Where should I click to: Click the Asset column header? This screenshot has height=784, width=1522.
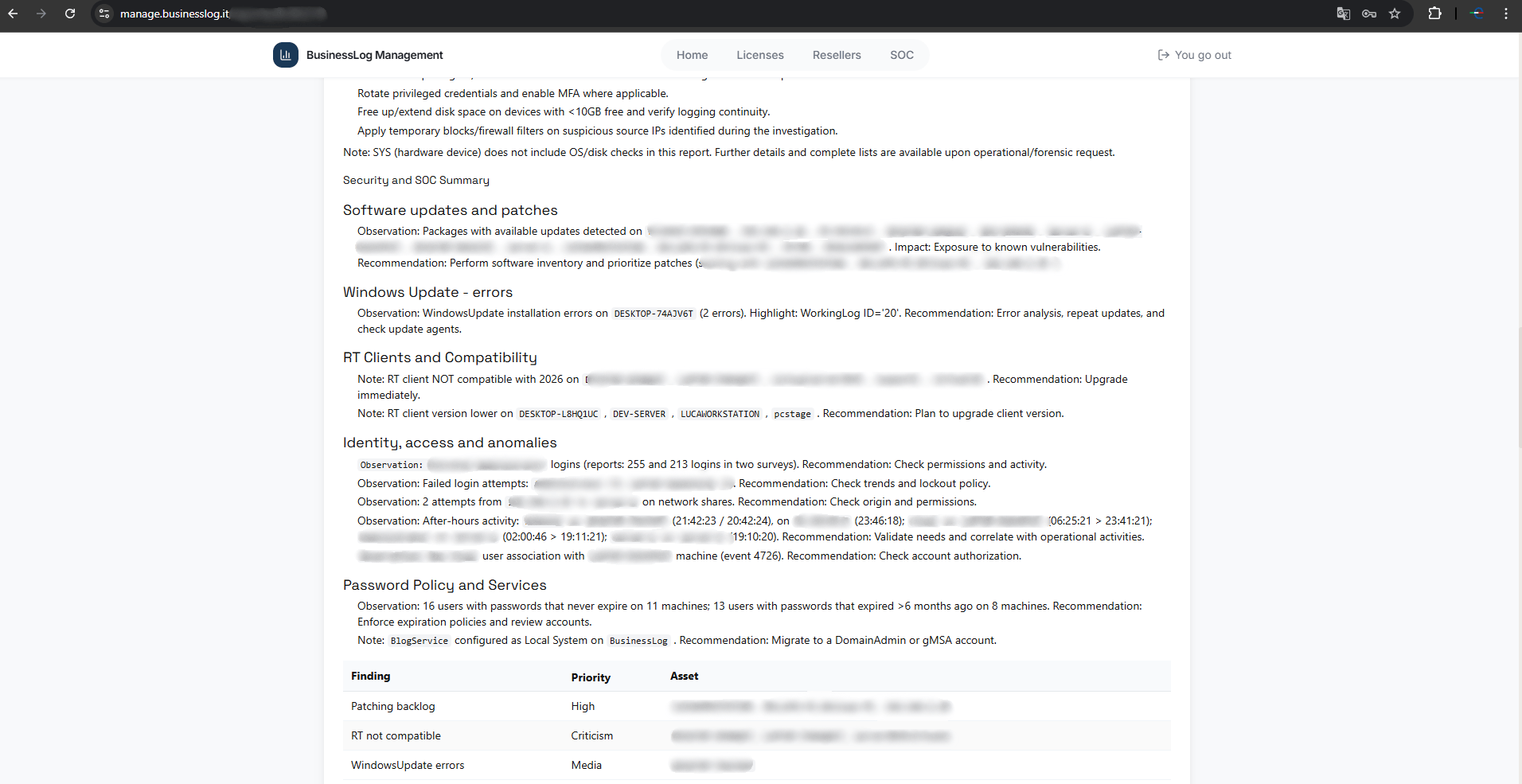684,676
